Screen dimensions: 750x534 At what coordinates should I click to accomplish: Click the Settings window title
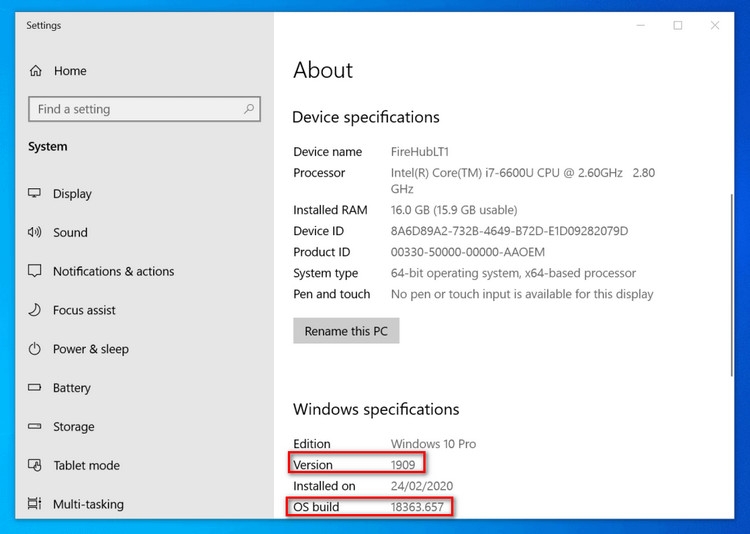[x=44, y=25]
